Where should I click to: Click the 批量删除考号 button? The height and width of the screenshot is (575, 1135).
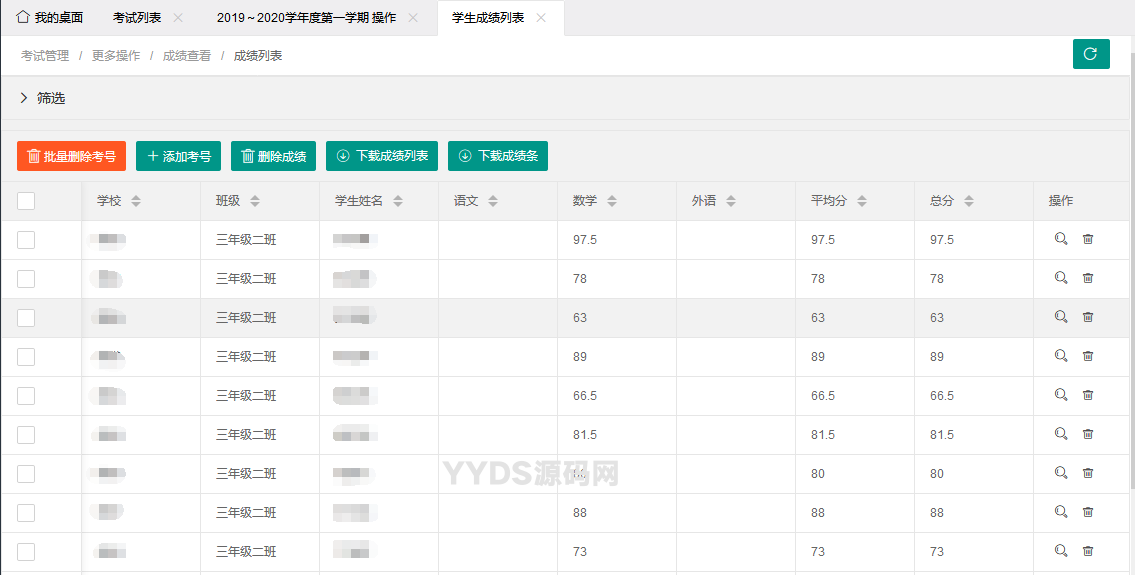[71, 156]
